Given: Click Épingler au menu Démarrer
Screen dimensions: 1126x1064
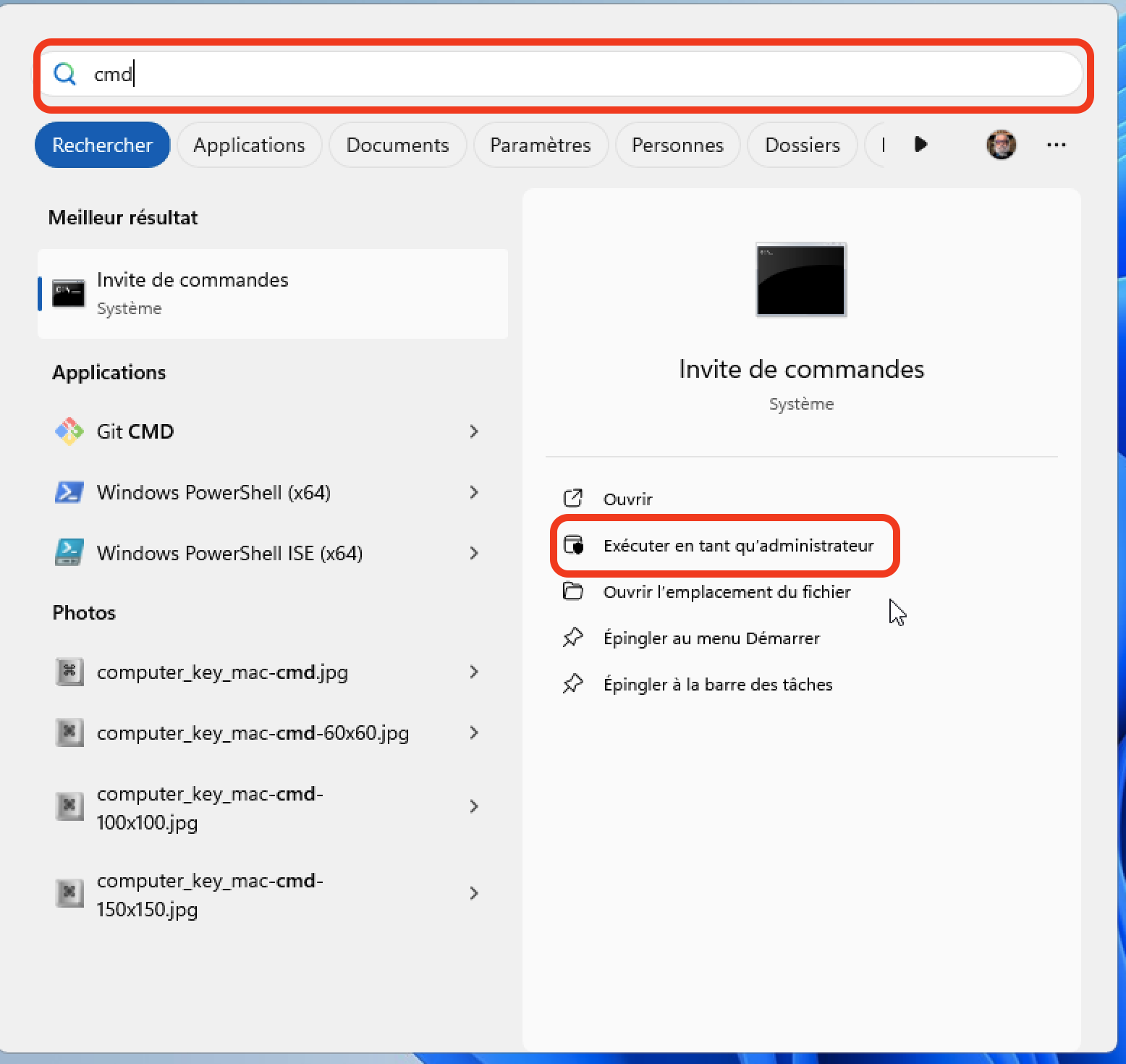Looking at the screenshot, I should coord(712,638).
